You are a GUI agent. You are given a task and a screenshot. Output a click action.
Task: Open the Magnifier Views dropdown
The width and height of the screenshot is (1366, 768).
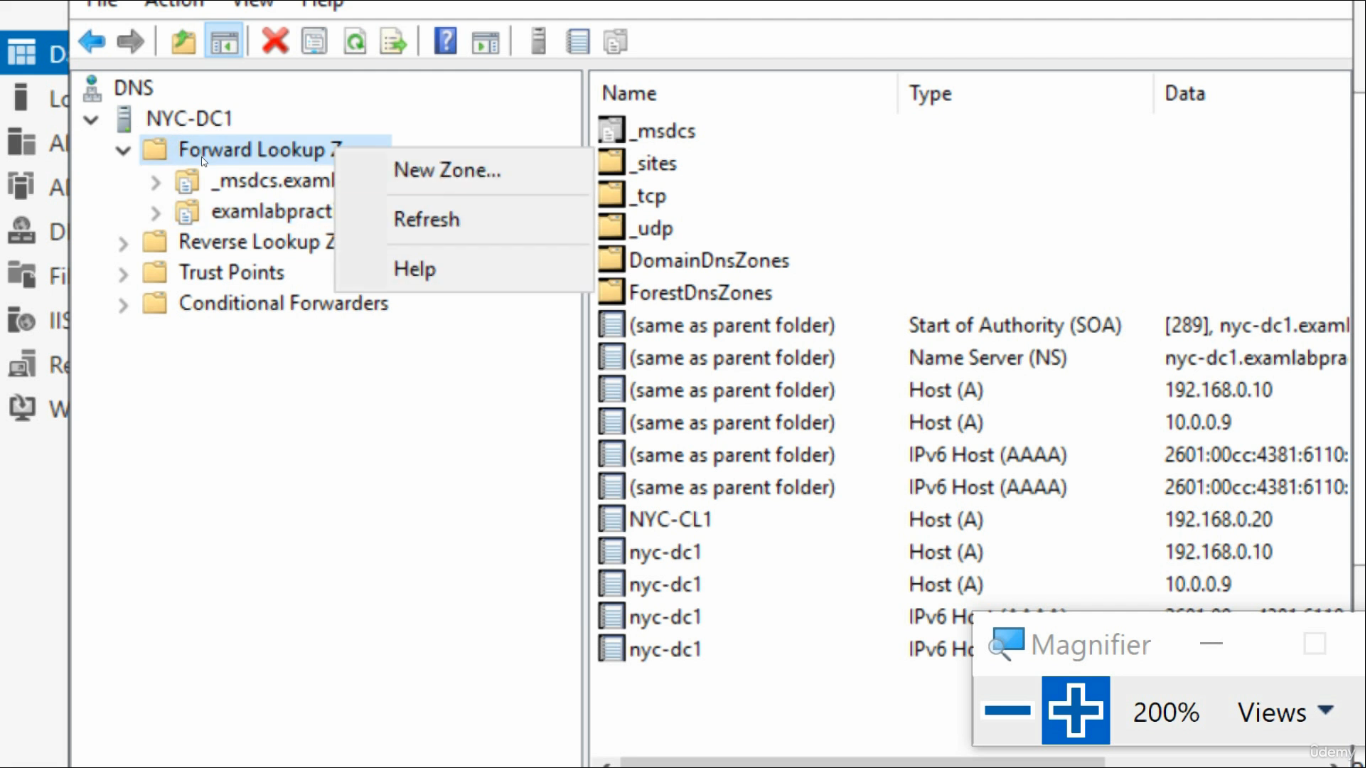(x=1285, y=712)
